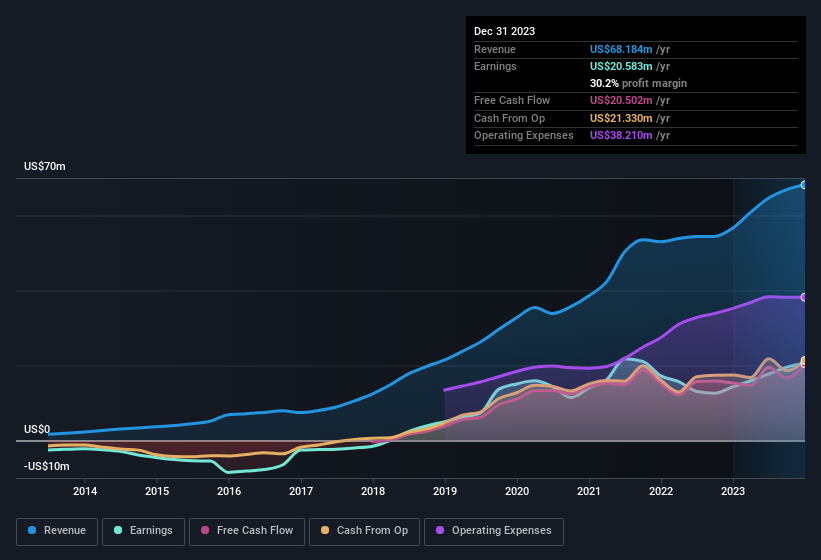
Task: Click the Revenue line end-point marker
Action: click(804, 185)
